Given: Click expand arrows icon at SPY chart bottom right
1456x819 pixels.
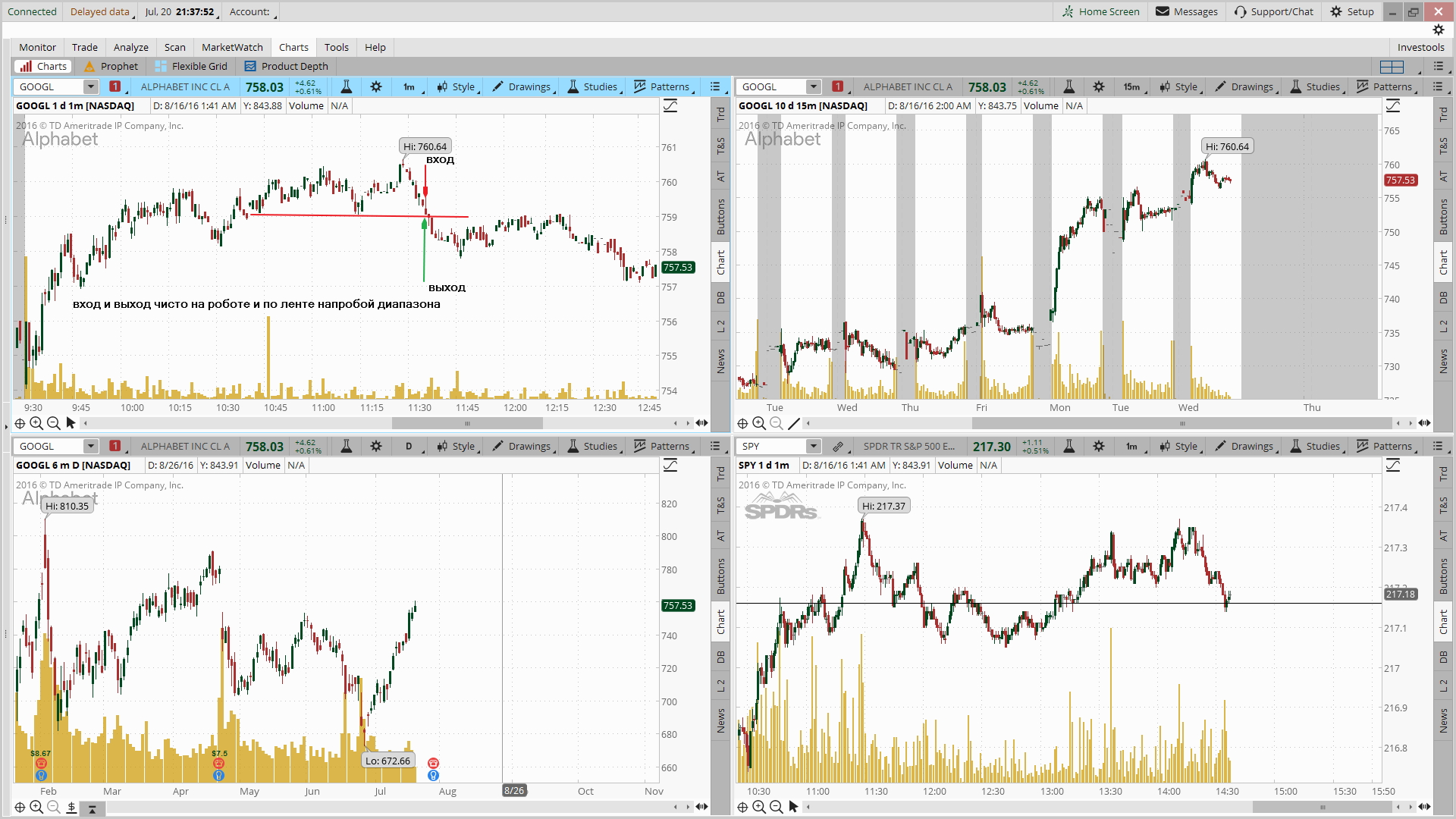Looking at the screenshot, I should coord(1424,807).
